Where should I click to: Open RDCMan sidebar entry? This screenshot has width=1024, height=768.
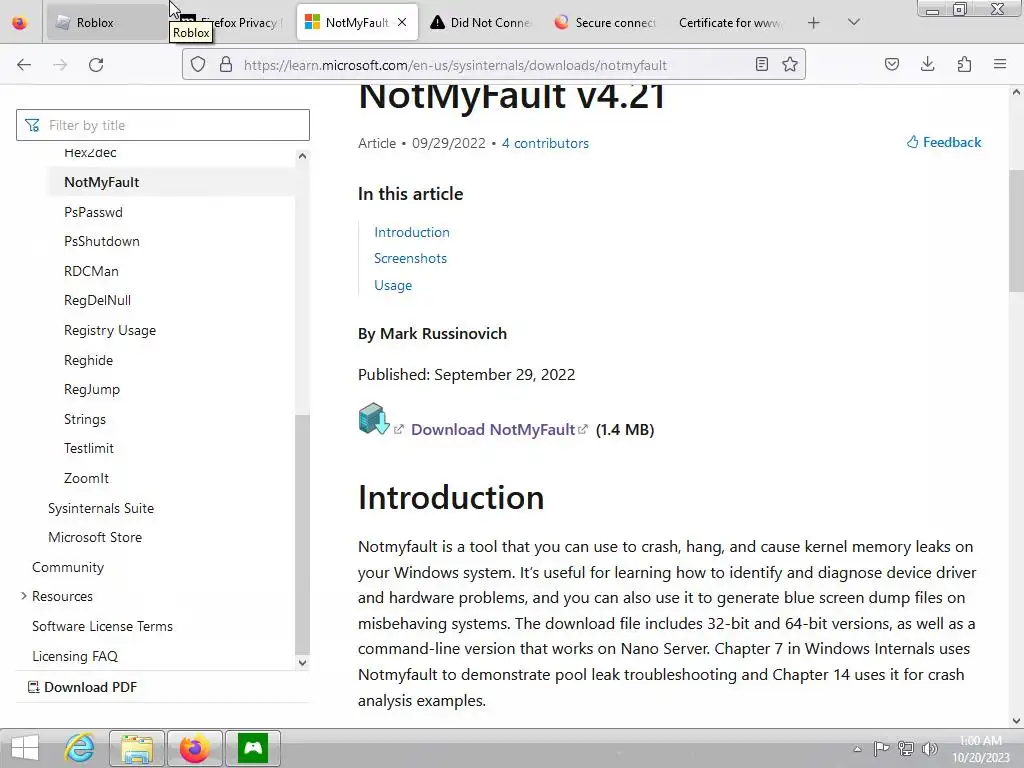click(91, 271)
